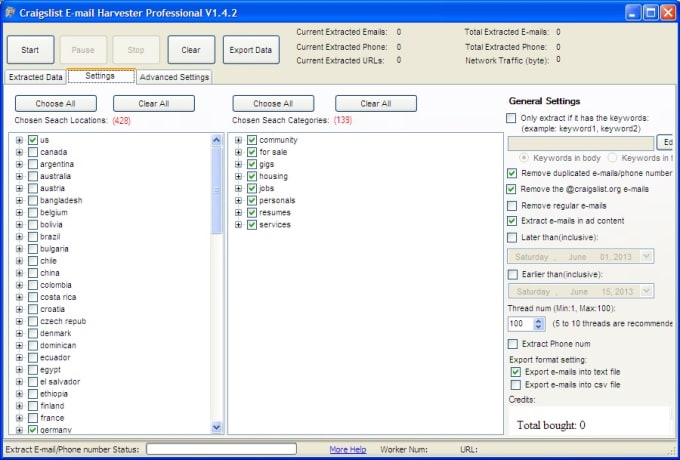Toggle Remove duplicated e-mails/phone number
This screenshot has width=680, height=460.
pos(512,173)
